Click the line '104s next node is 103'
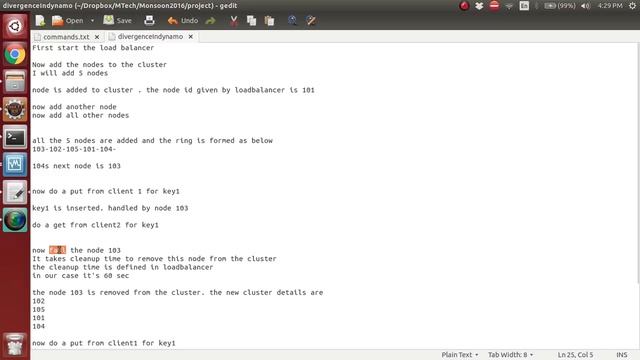This screenshot has height=360, width=640. click(x=76, y=166)
